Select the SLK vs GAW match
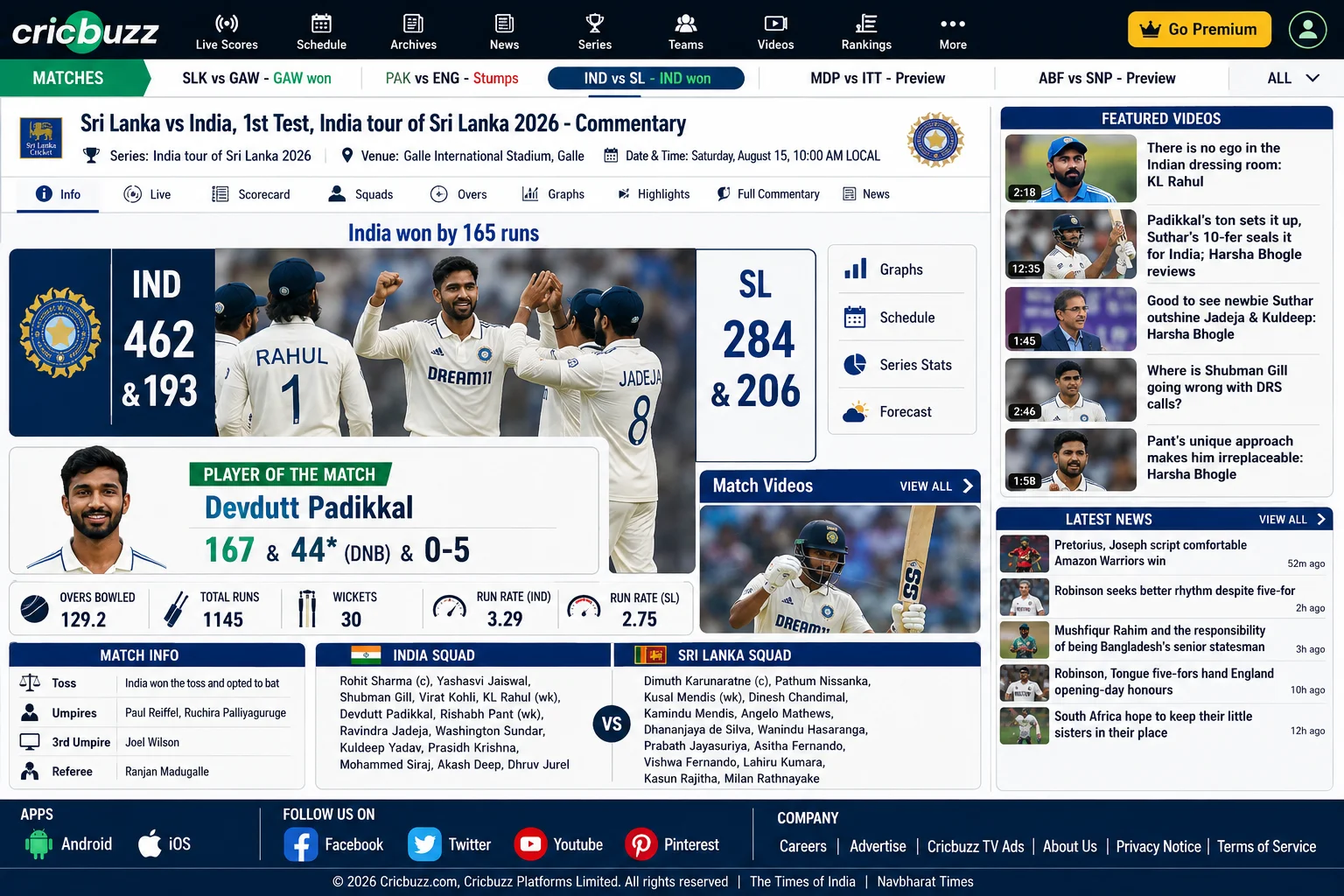The height and width of the screenshot is (896, 1344). pyautogui.click(x=256, y=78)
